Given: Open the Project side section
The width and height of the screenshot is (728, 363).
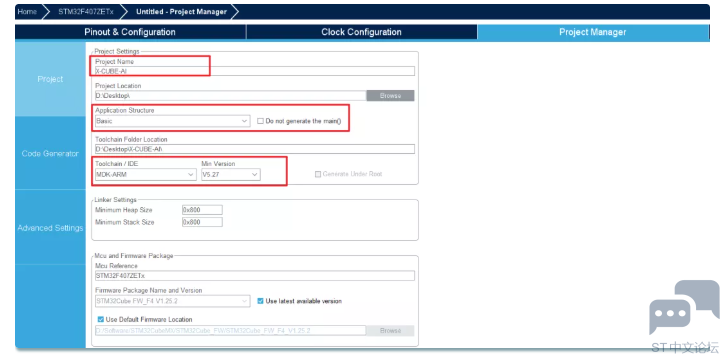Looking at the screenshot, I should [50, 79].
